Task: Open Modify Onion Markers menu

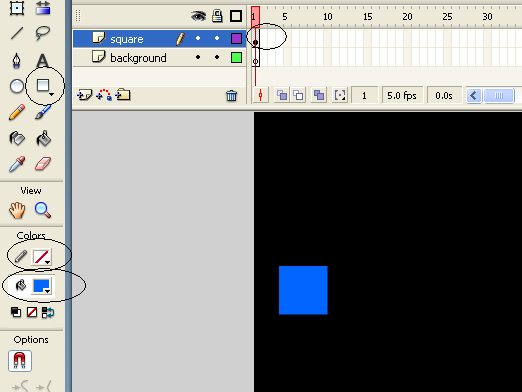Action: click(x=340, y=96)
